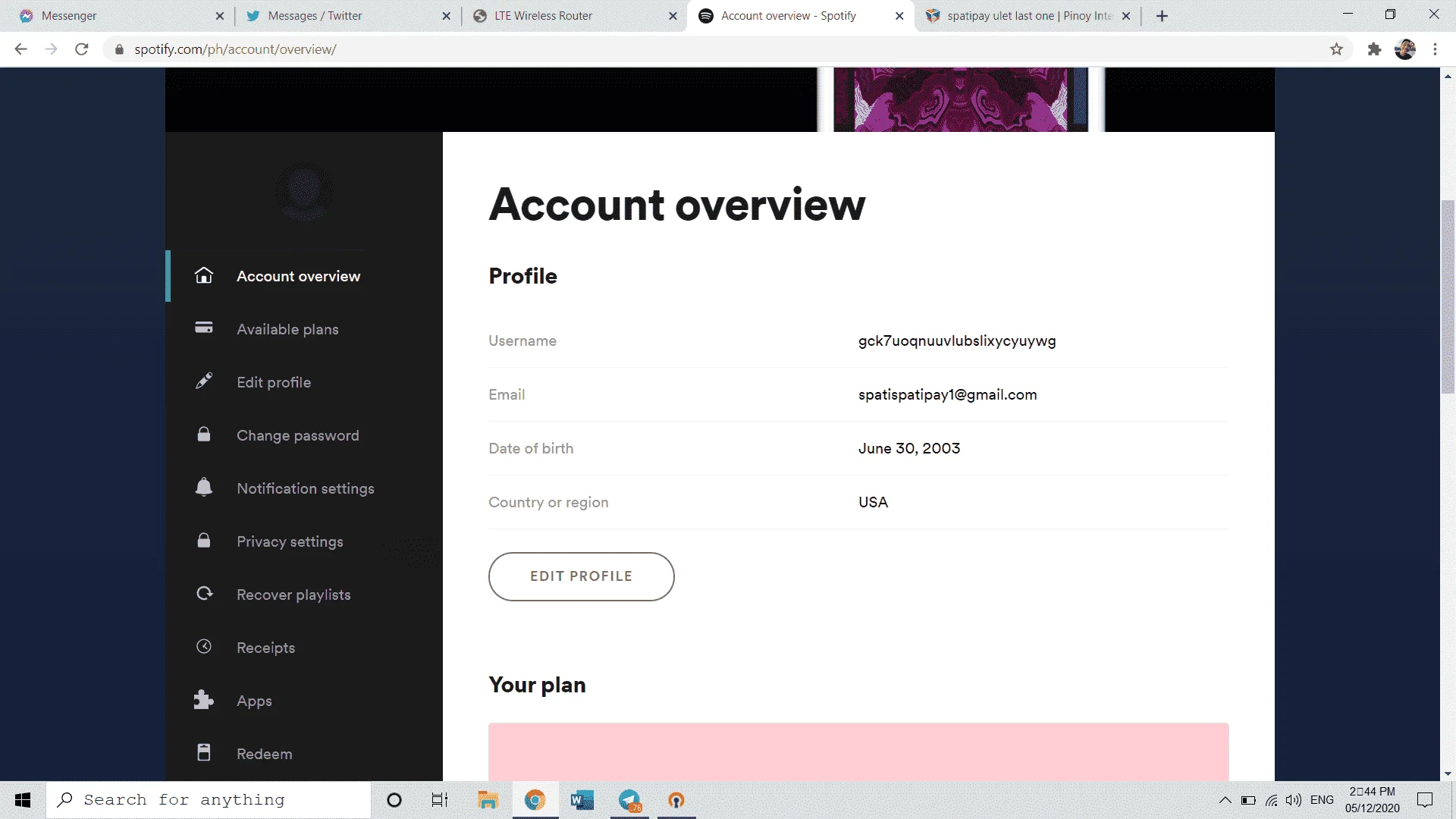Click the email spatispatipay1@gmail.com
Screen dimensions: 1456x819
click(x=948, y=394)
